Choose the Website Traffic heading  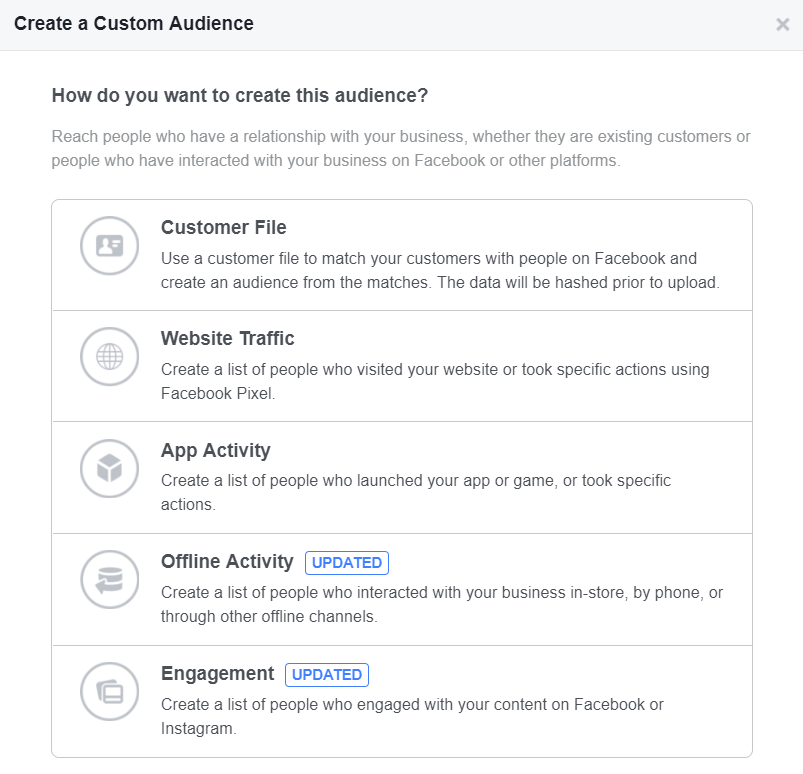point(228,338)
